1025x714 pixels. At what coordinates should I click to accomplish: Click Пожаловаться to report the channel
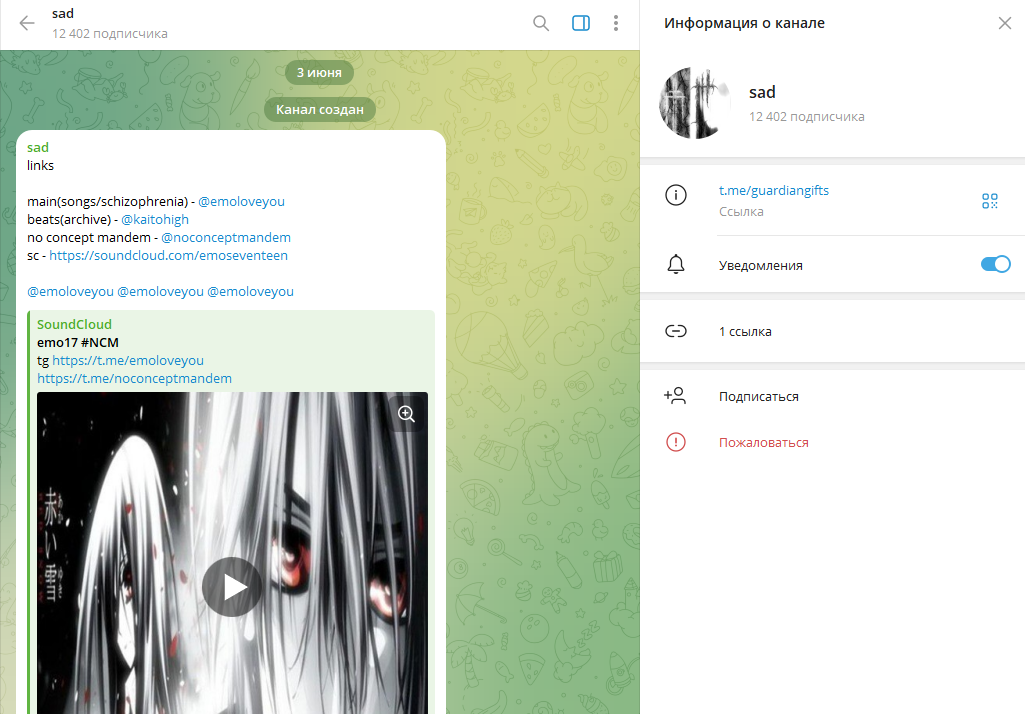pyautogui.click(x=764, y=443)
